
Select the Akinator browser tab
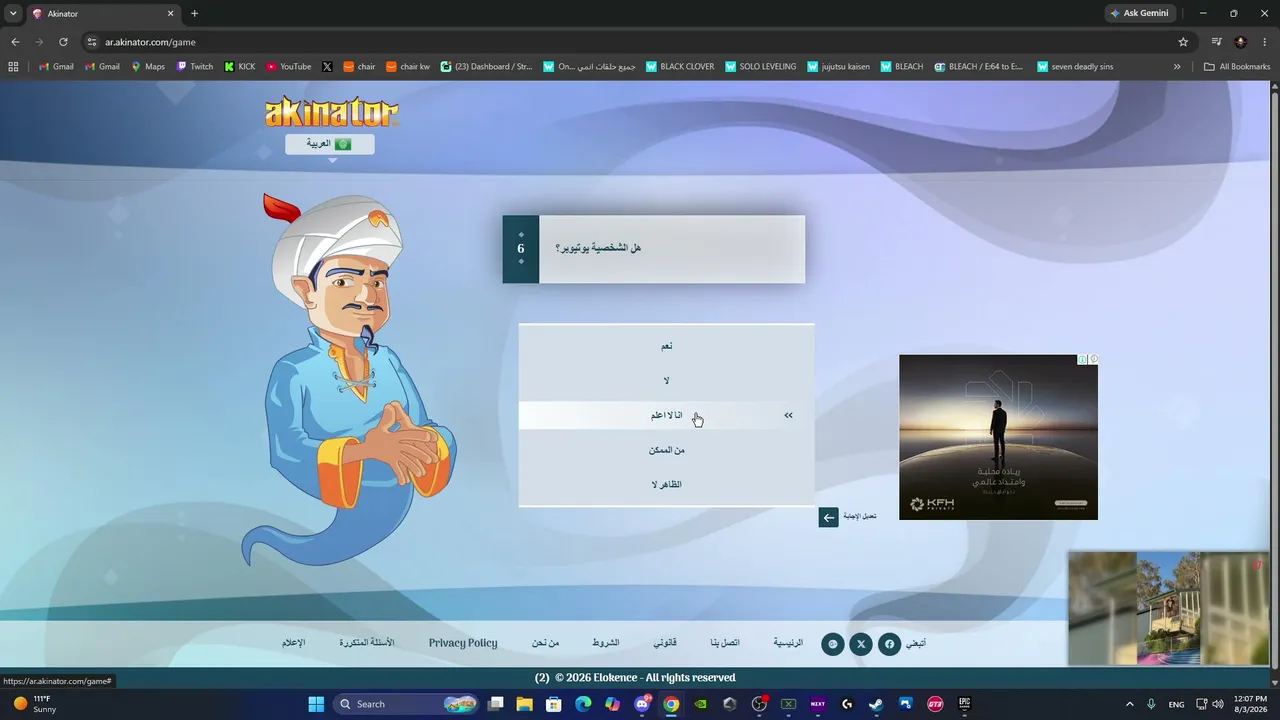(103, 14)
